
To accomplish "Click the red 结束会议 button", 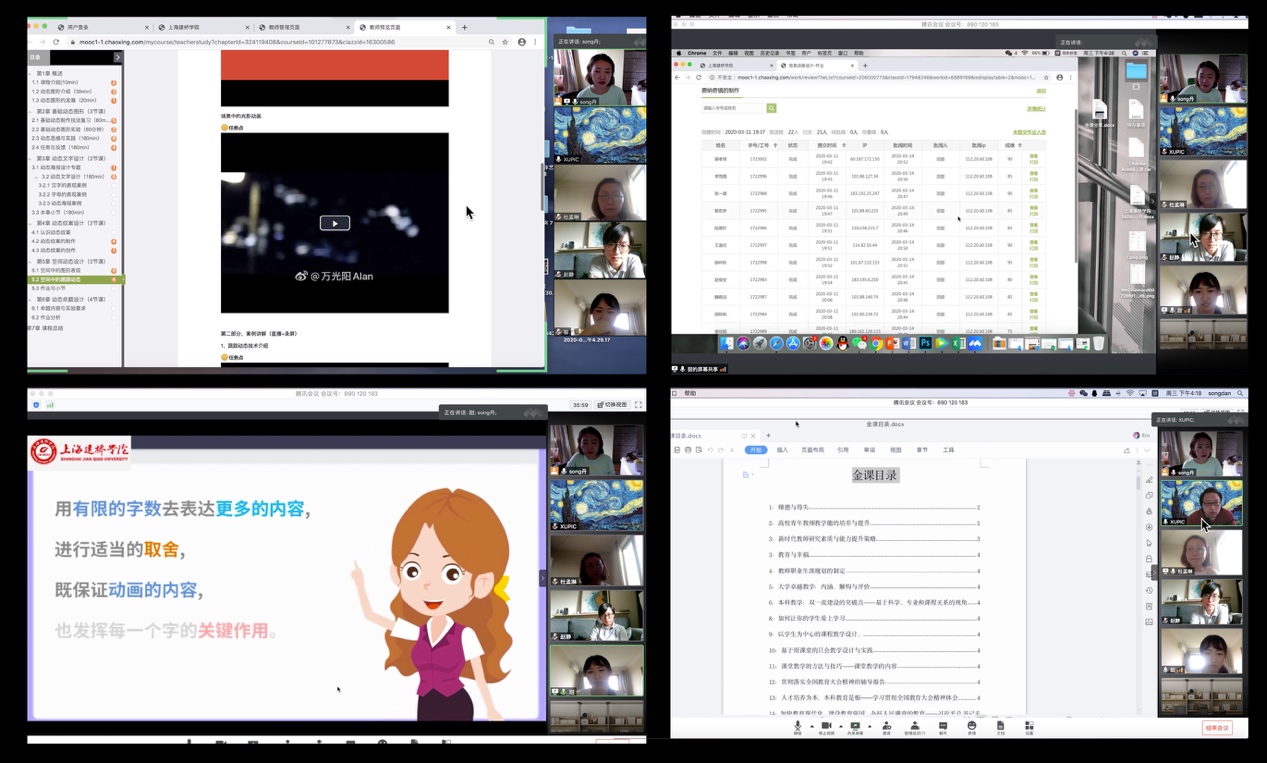I will tap(1216, 728).
